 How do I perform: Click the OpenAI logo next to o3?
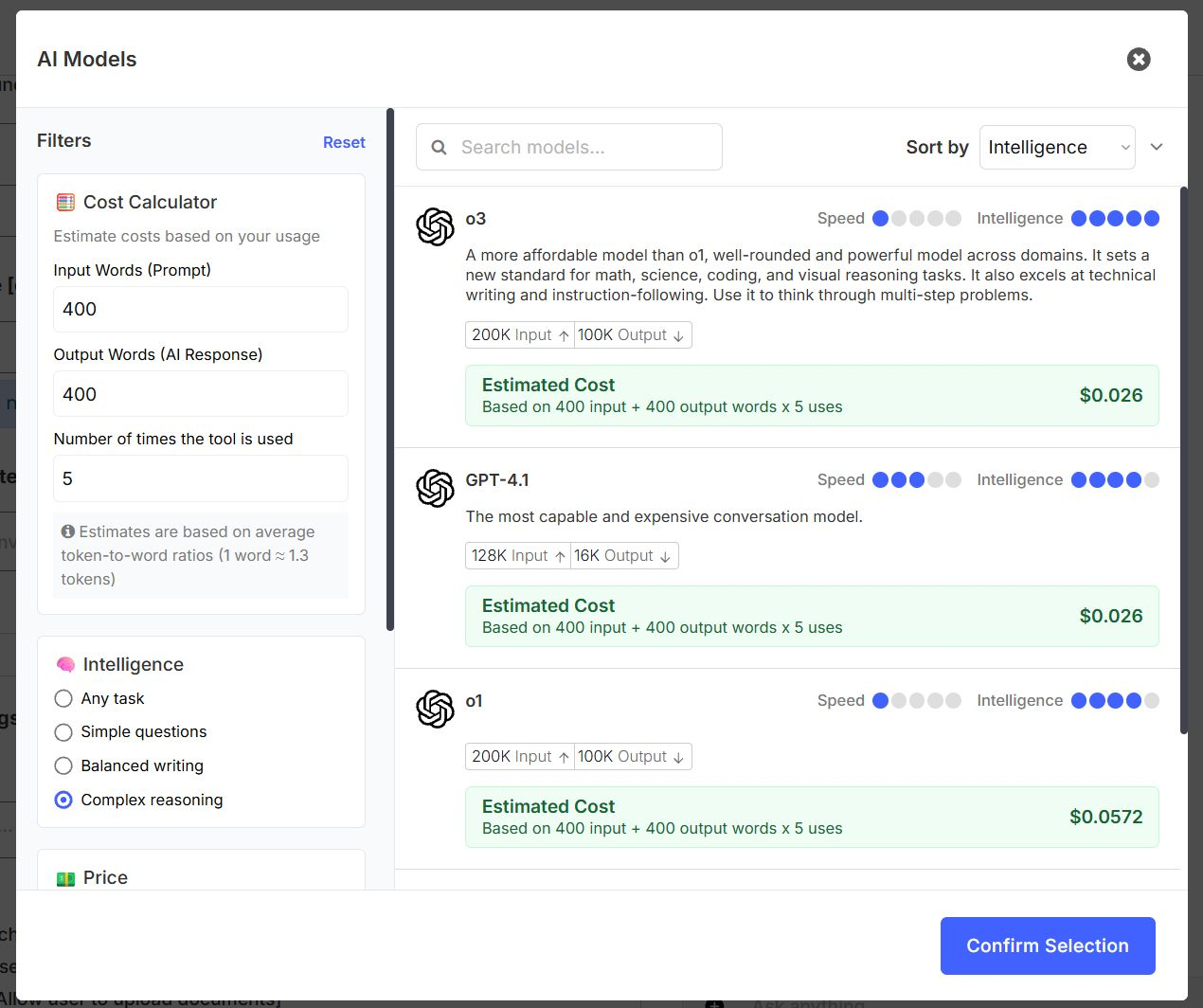pyautogui.click(x=435, y=226)
